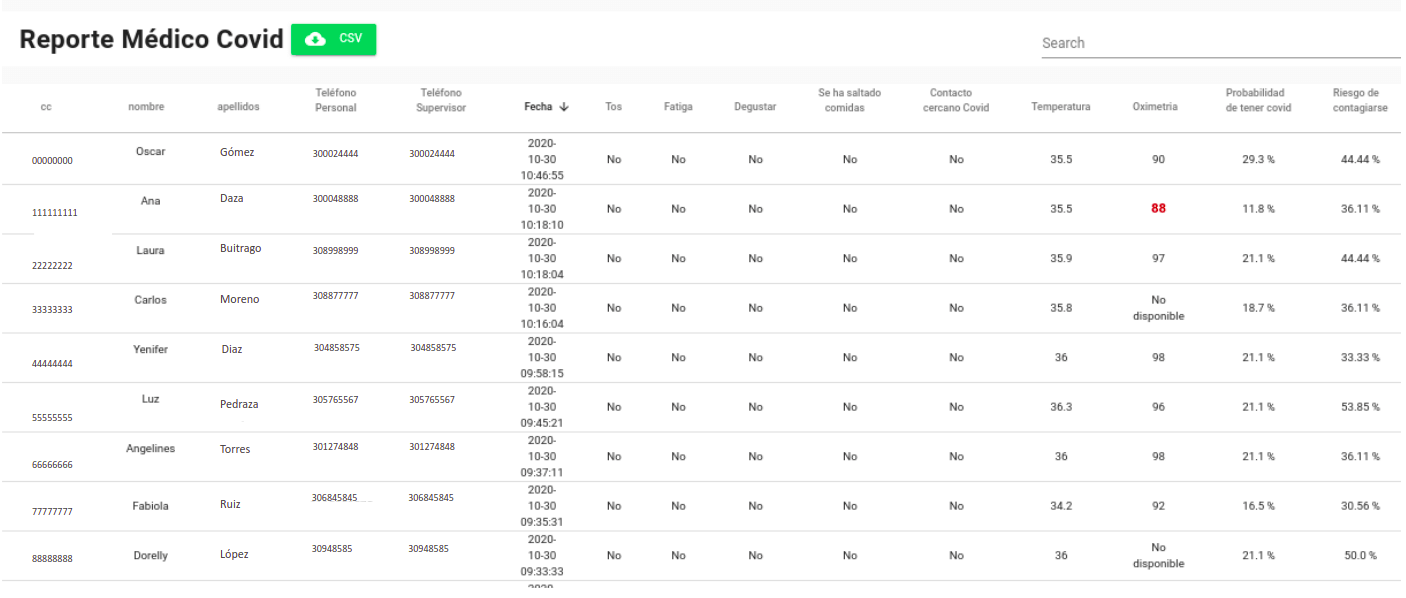The width and height of the screenshot is (1406, 598).
Task: Click the surname Pedraza
Action: [x=239, y=404]
